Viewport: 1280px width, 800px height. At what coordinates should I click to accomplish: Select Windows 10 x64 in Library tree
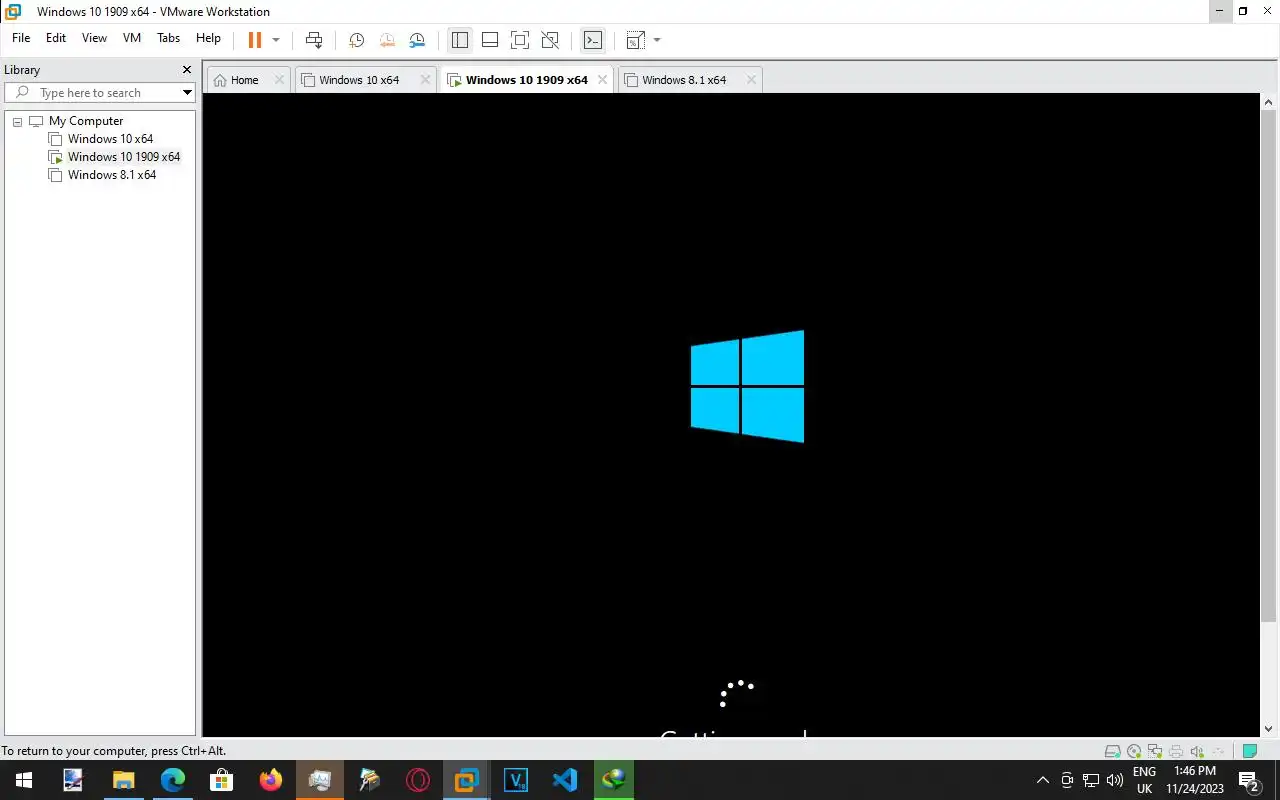tap(110, 139)
